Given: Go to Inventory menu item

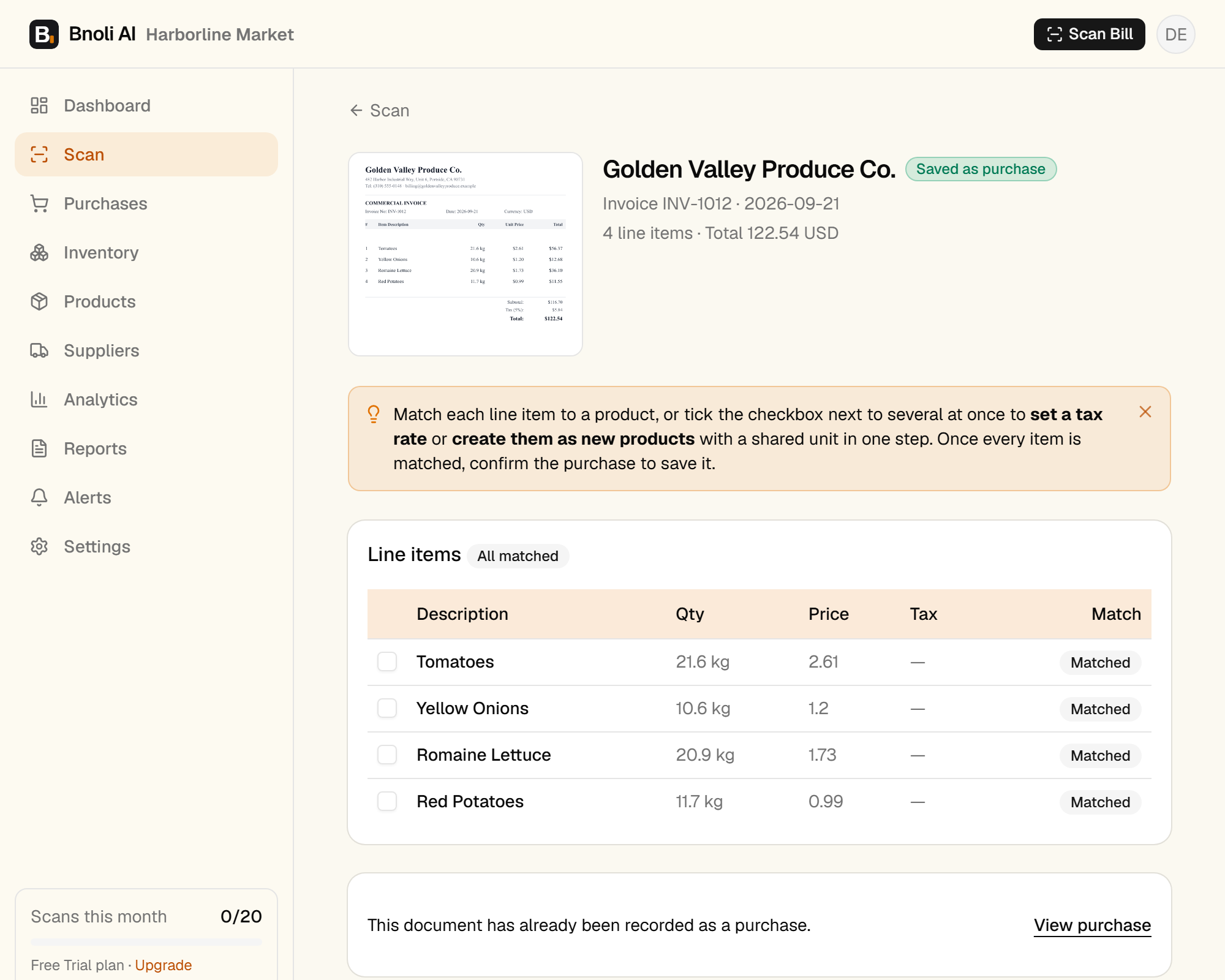Looking at the screenshot, I should pyautogui.click(x=146, y=252).
